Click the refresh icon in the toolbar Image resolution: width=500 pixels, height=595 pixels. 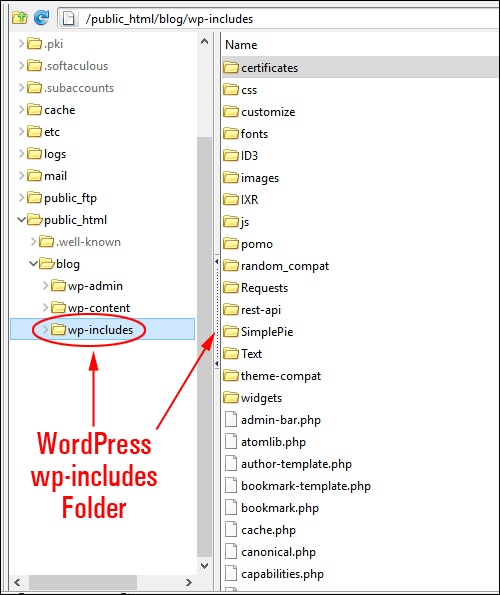click(x=41, y=17)
